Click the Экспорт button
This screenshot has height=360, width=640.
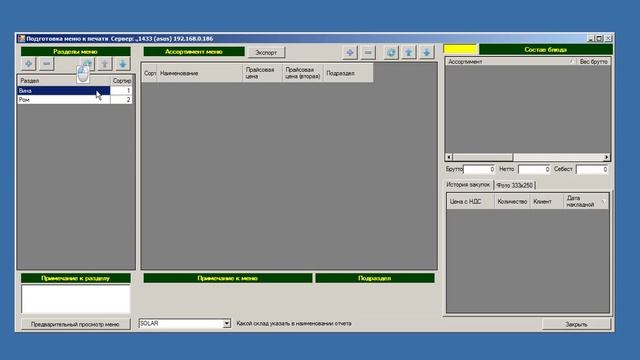[266, 53]
